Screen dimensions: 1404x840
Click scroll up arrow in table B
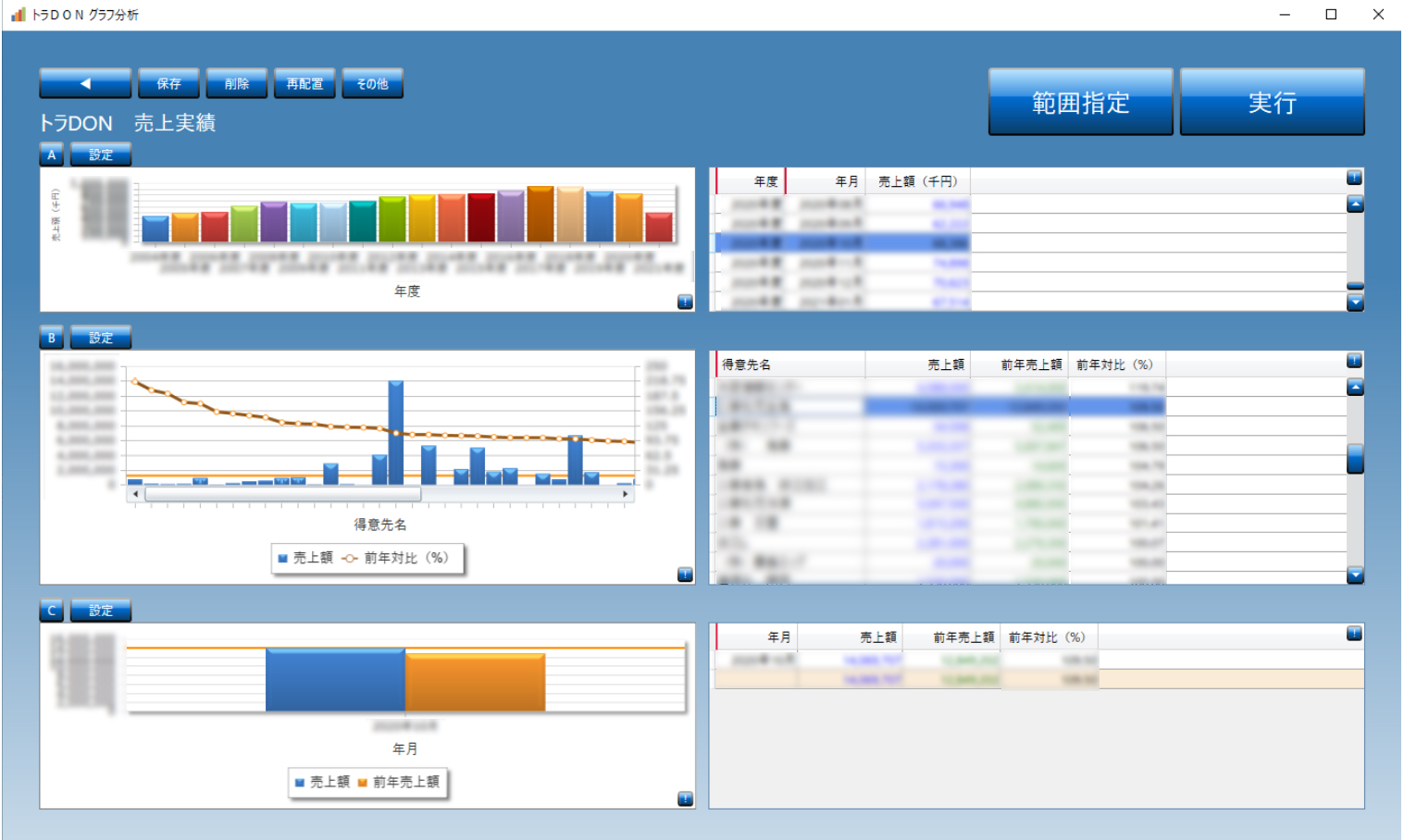pyautogui.click(x=1355, y=387)
